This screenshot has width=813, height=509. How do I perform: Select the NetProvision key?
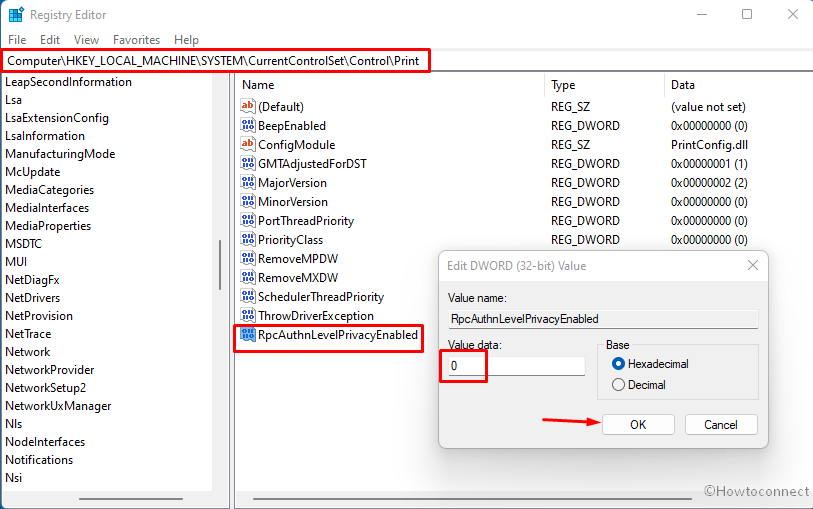click(39, 316)
